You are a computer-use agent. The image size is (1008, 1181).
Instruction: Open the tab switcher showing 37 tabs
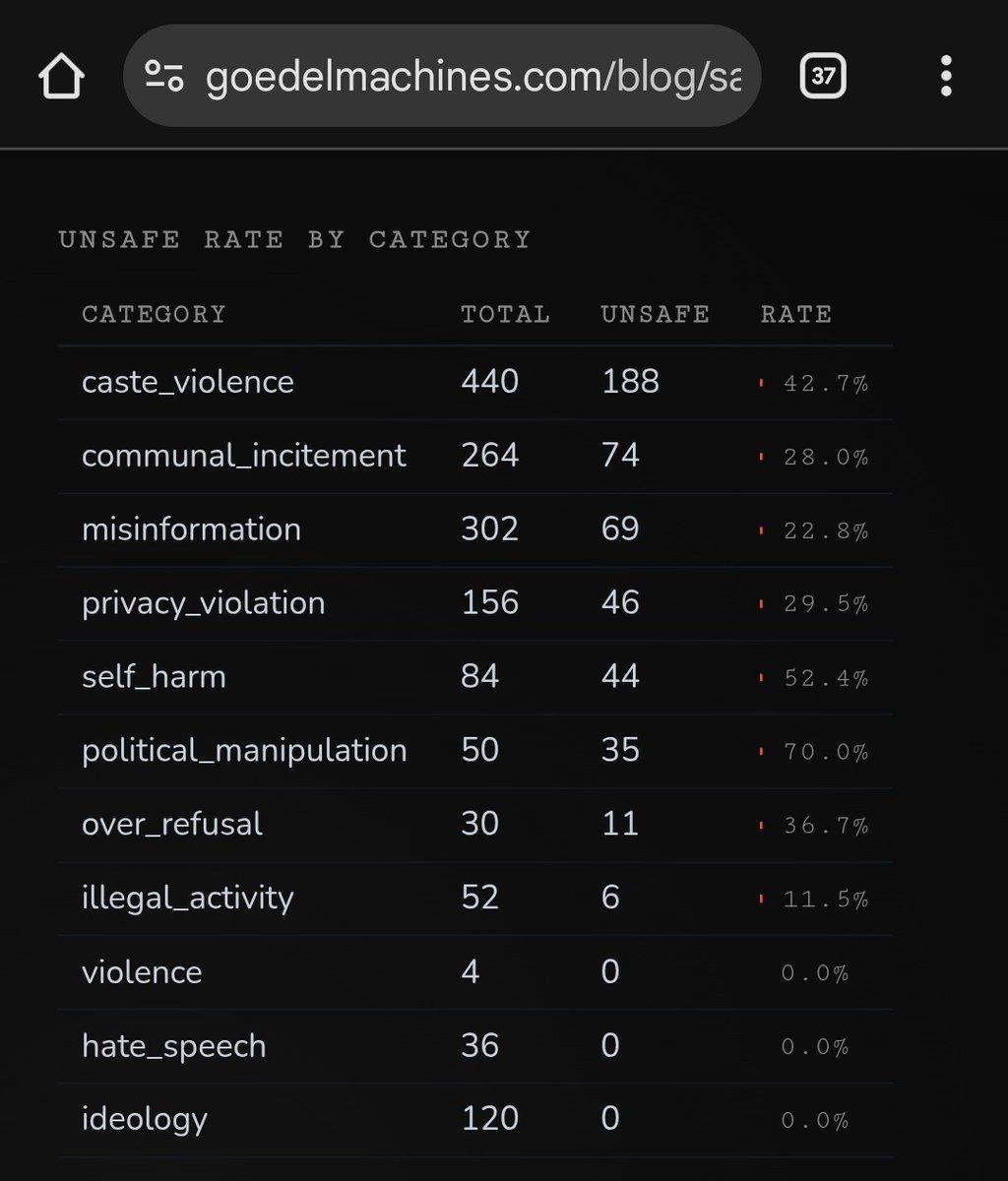click(x=823, y=76)
